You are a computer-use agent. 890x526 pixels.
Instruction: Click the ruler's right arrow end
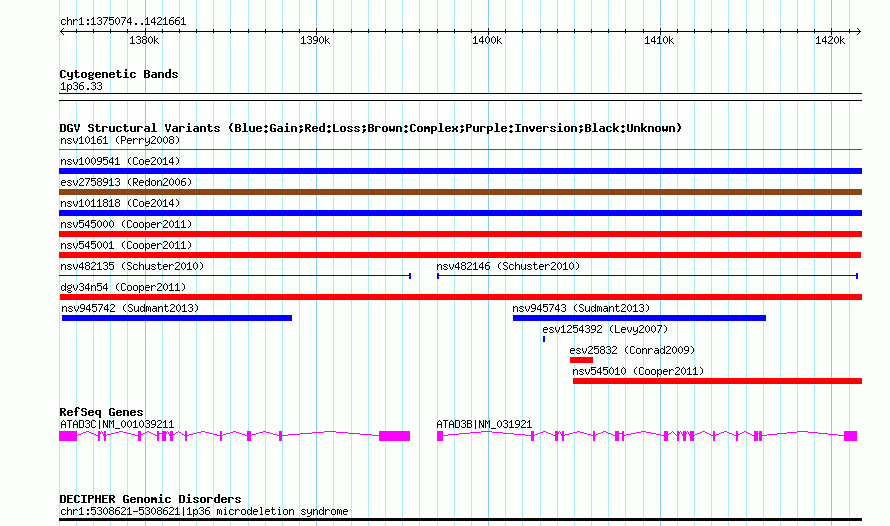(x=858, y=32)
